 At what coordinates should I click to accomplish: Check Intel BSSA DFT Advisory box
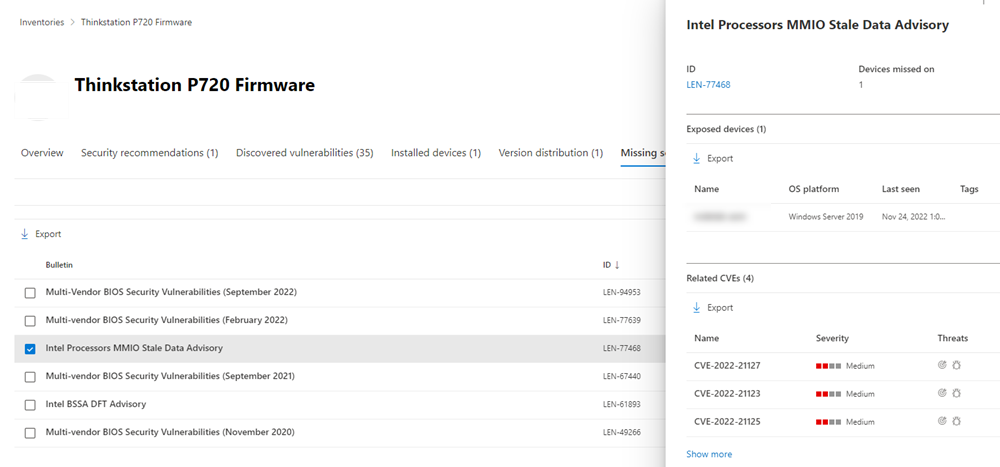coord(30,405)
